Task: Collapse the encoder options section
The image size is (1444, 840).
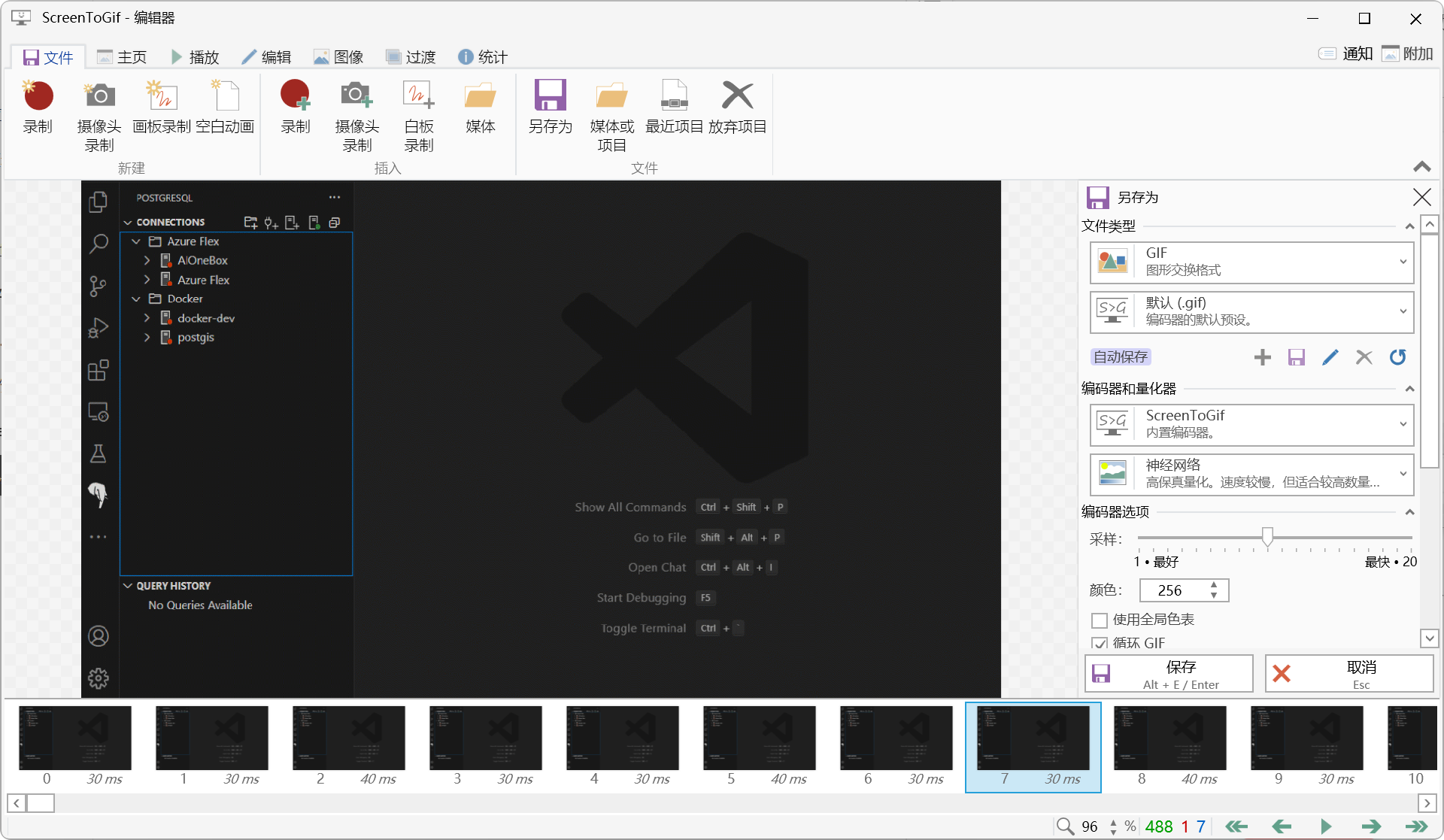Action: point(1409,512)
